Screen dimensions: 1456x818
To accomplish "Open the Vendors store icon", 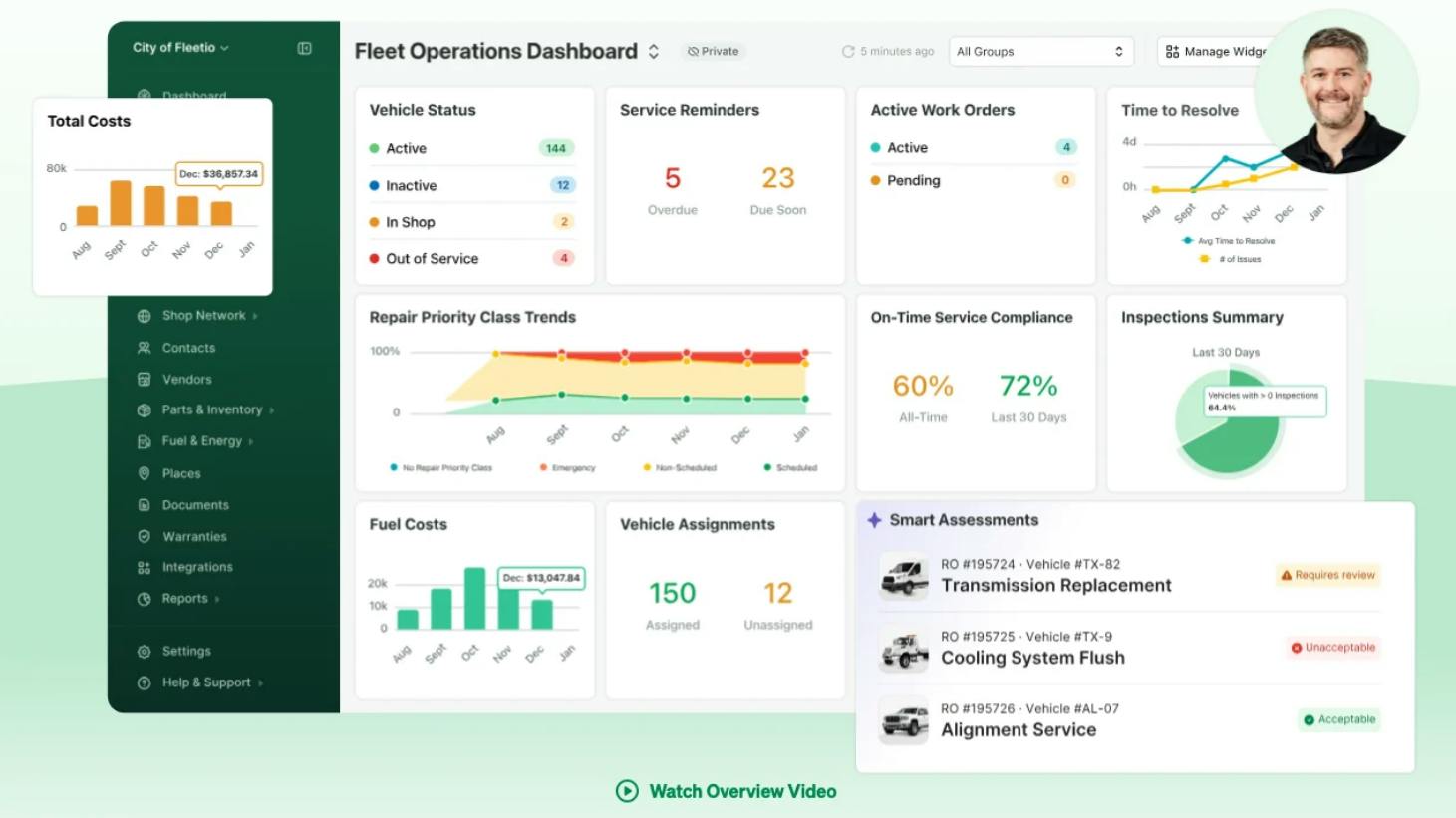I will 144,380.
